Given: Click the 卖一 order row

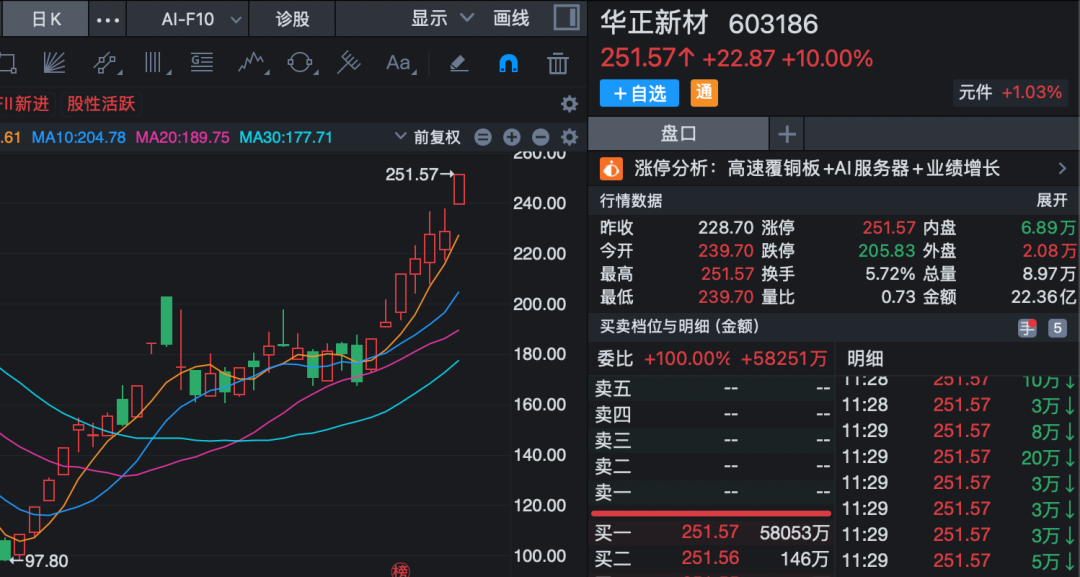Looking at the screenshot, I should click(712, 492).
